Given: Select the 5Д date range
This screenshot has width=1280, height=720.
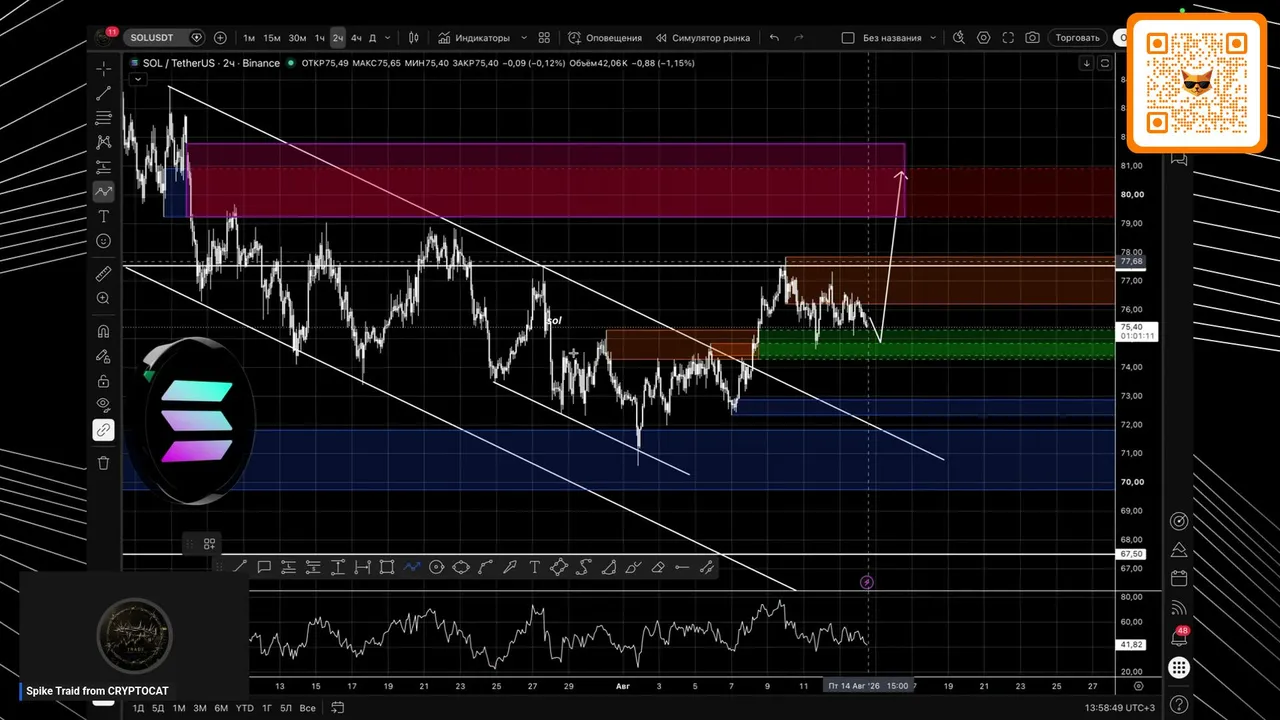Looking at the screenshot, I should pyautogui.click(x=158, y=708).
